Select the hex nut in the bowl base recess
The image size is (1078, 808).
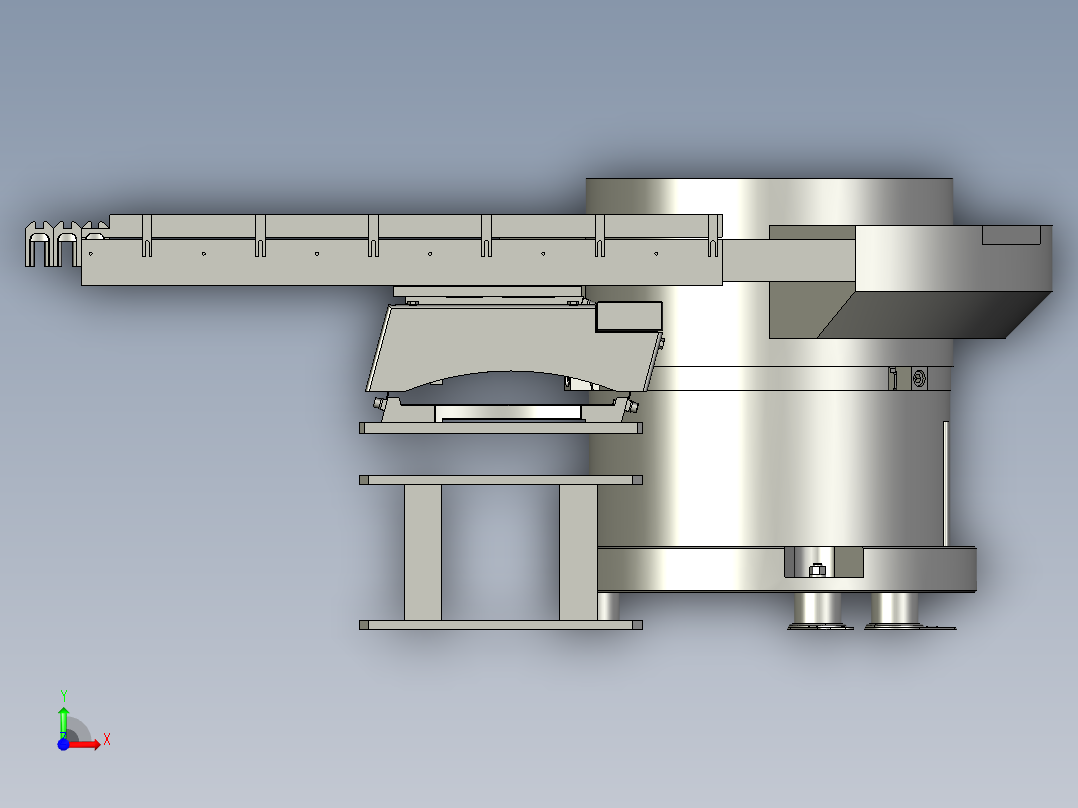pyautogui.click(x=817, y=570)
